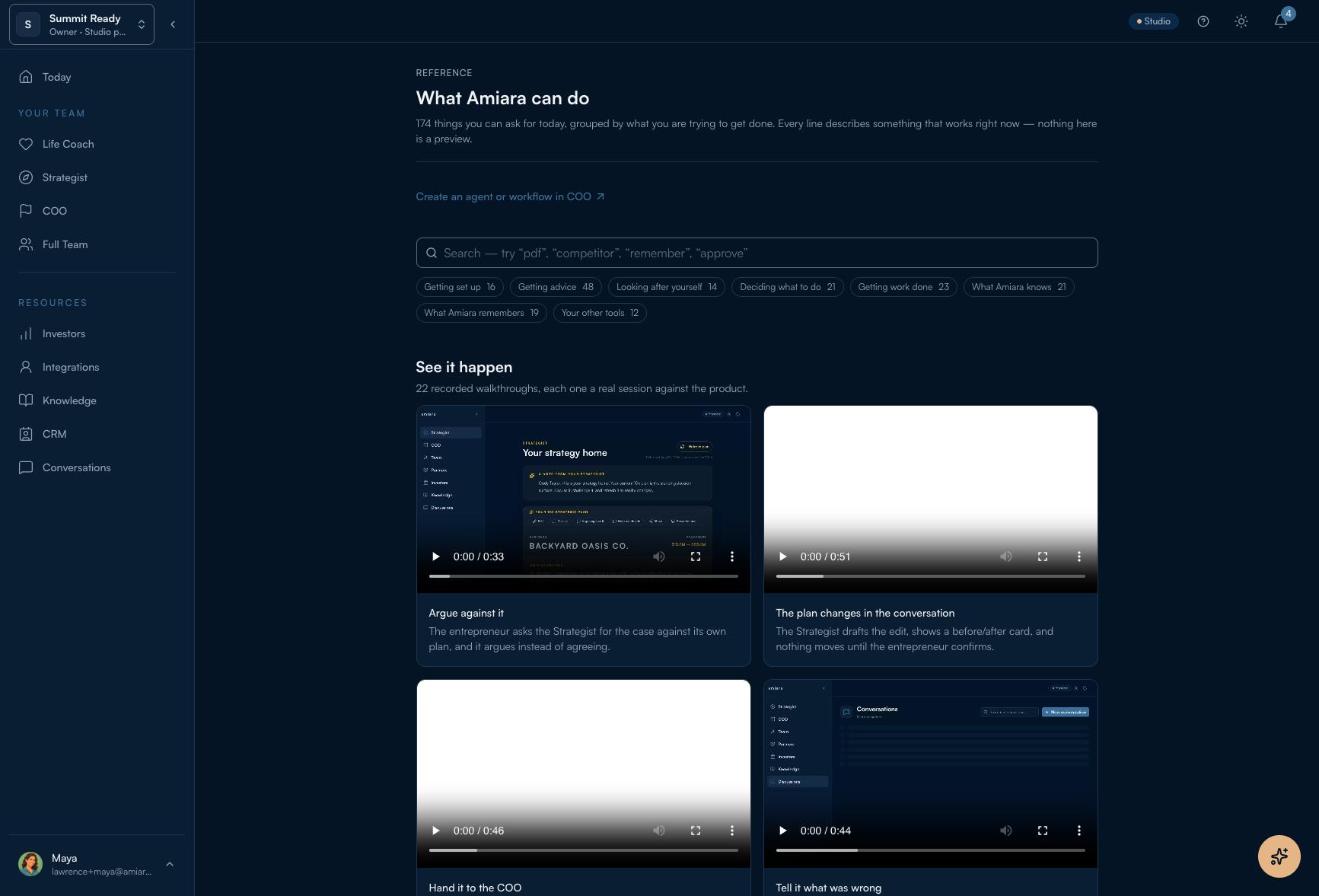Play 'The plan changes in the conversation' video
Image resolution: width=1319 pixels, height=896 pixels.
783,556
